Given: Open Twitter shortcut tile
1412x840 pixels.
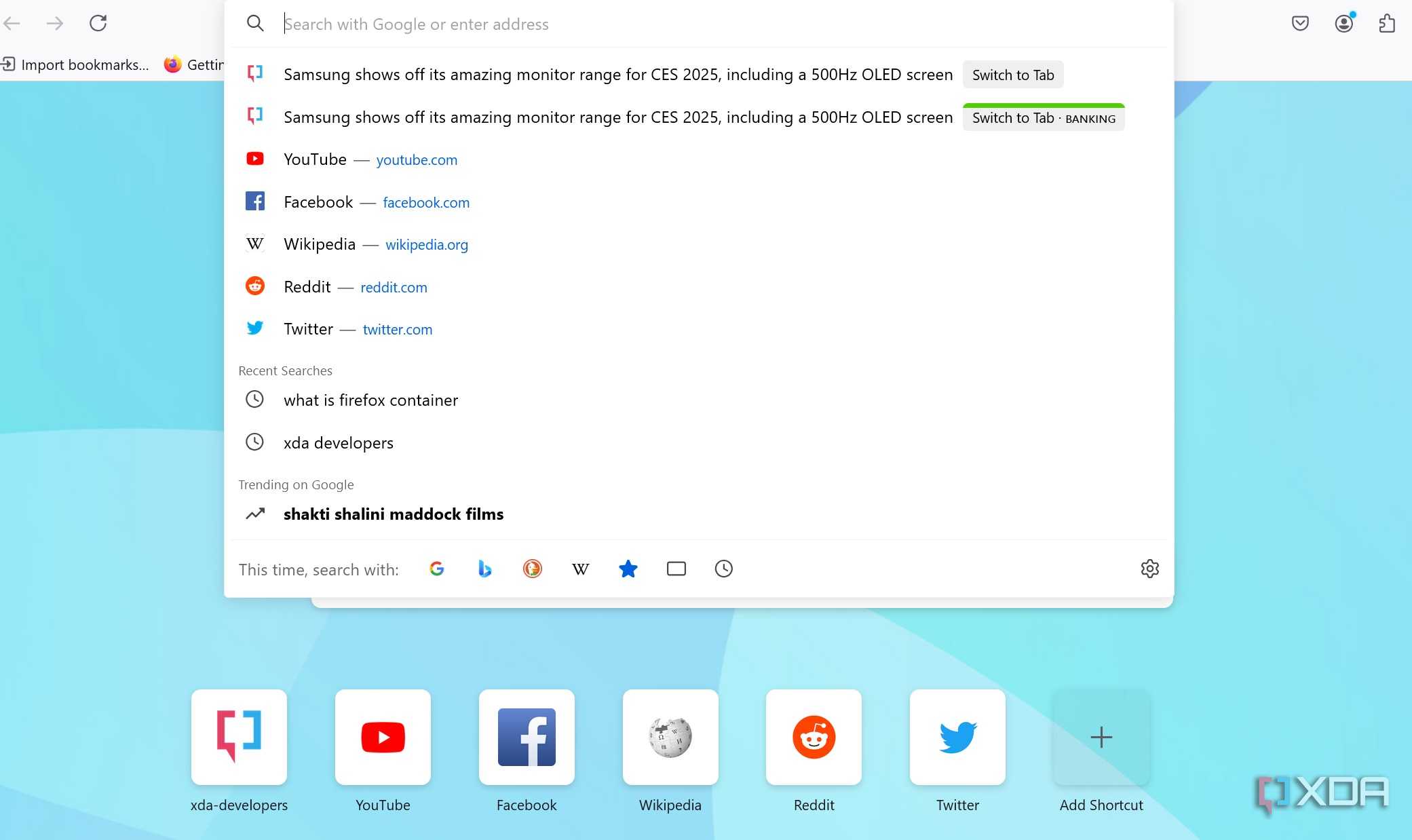Looking at the screenshot, I should click(x=957, y=737).
